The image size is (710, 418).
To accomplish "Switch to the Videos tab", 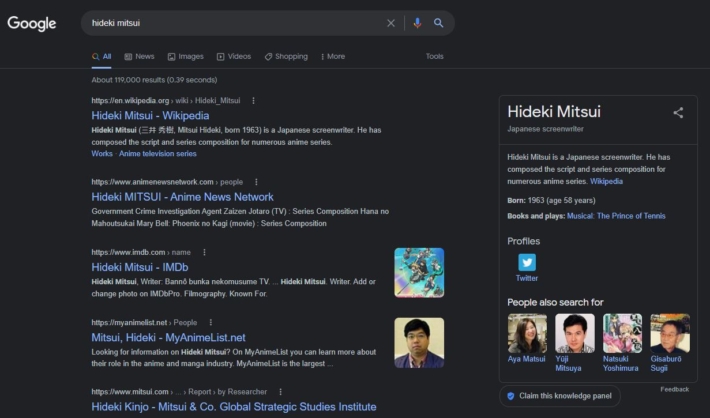I will tap(234, 57).
